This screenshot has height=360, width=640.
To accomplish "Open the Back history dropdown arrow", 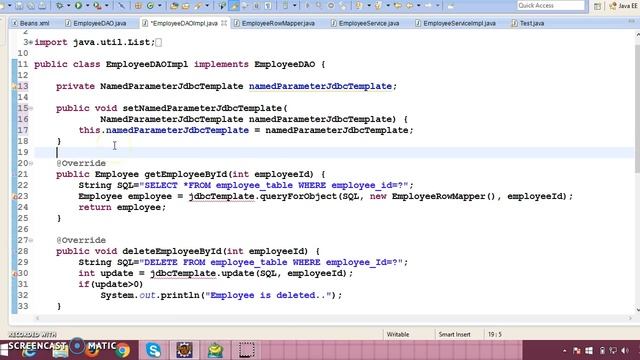I will (418, 6).
